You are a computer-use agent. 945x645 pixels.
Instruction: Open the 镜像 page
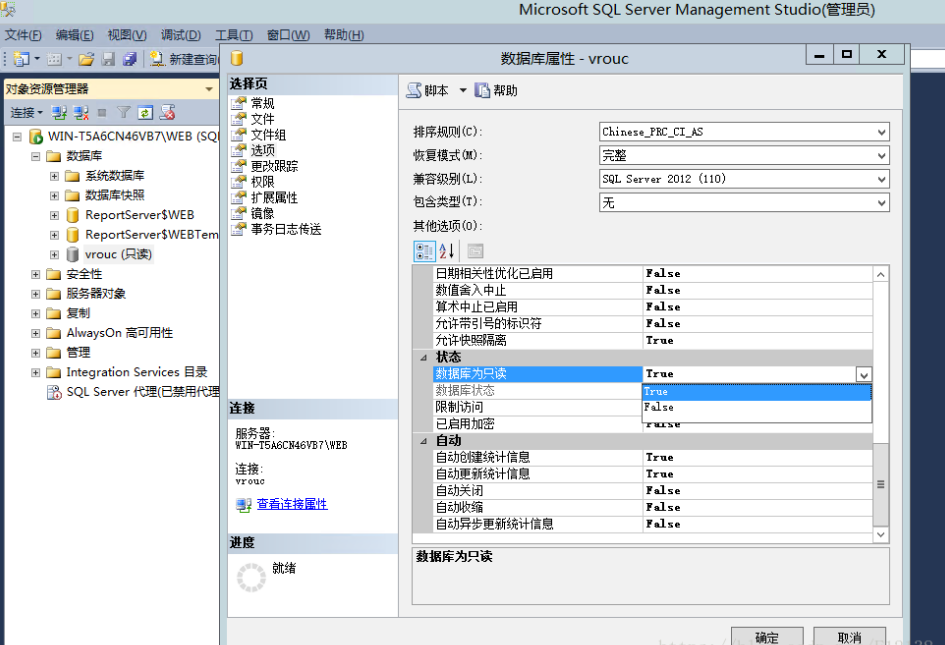[x=263, y=213]
